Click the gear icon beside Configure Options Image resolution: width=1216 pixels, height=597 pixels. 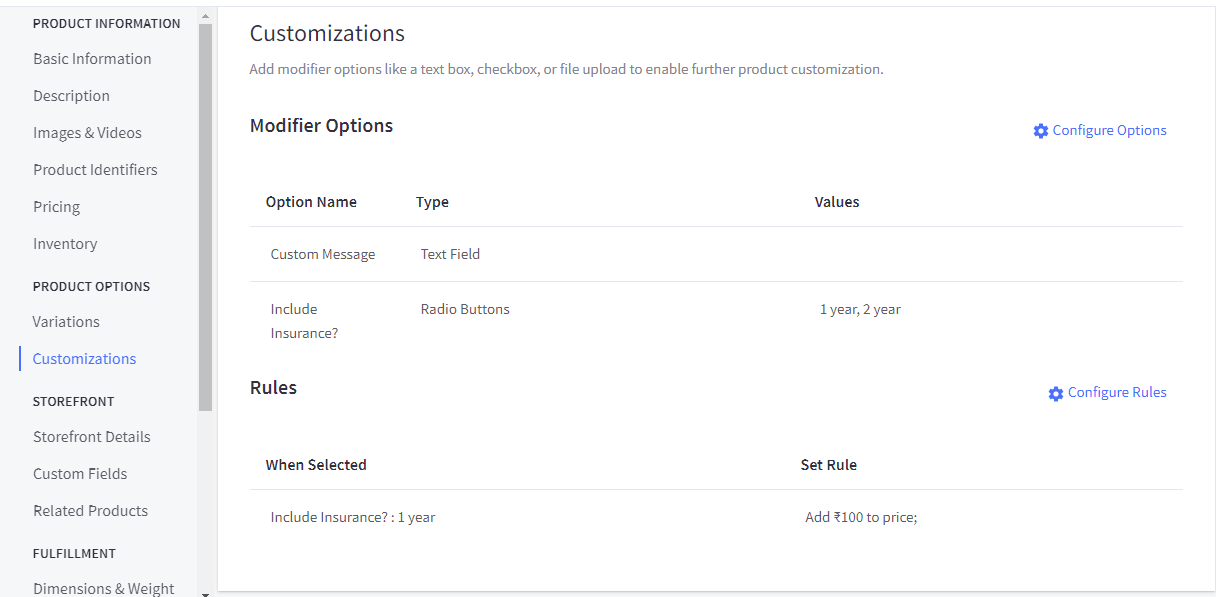tap(1041, 131)
